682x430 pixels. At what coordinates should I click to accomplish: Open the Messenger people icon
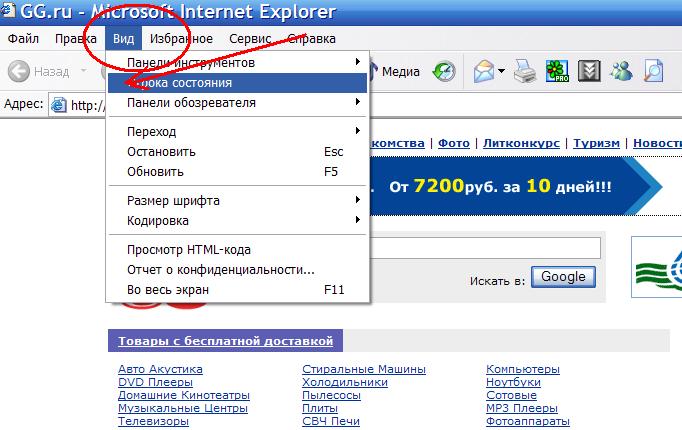pyautogui.click(x=621, y=71)
